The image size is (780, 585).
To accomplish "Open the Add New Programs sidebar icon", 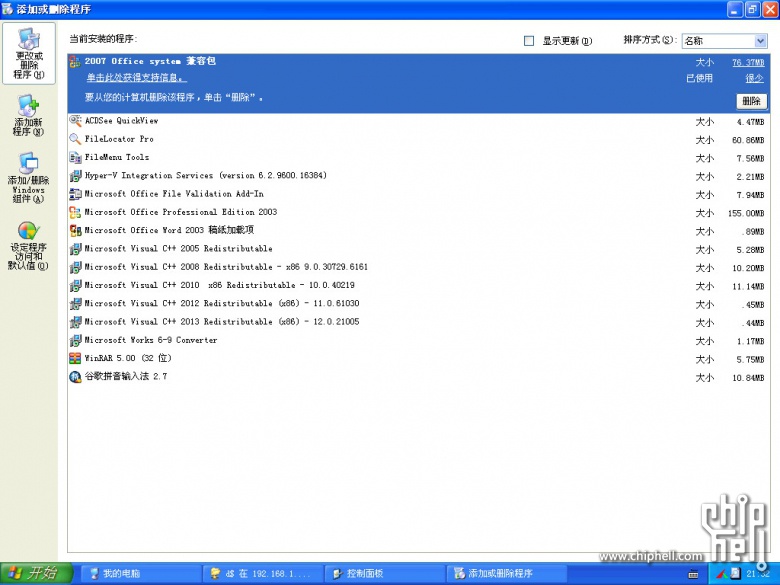I will (28, 115).
